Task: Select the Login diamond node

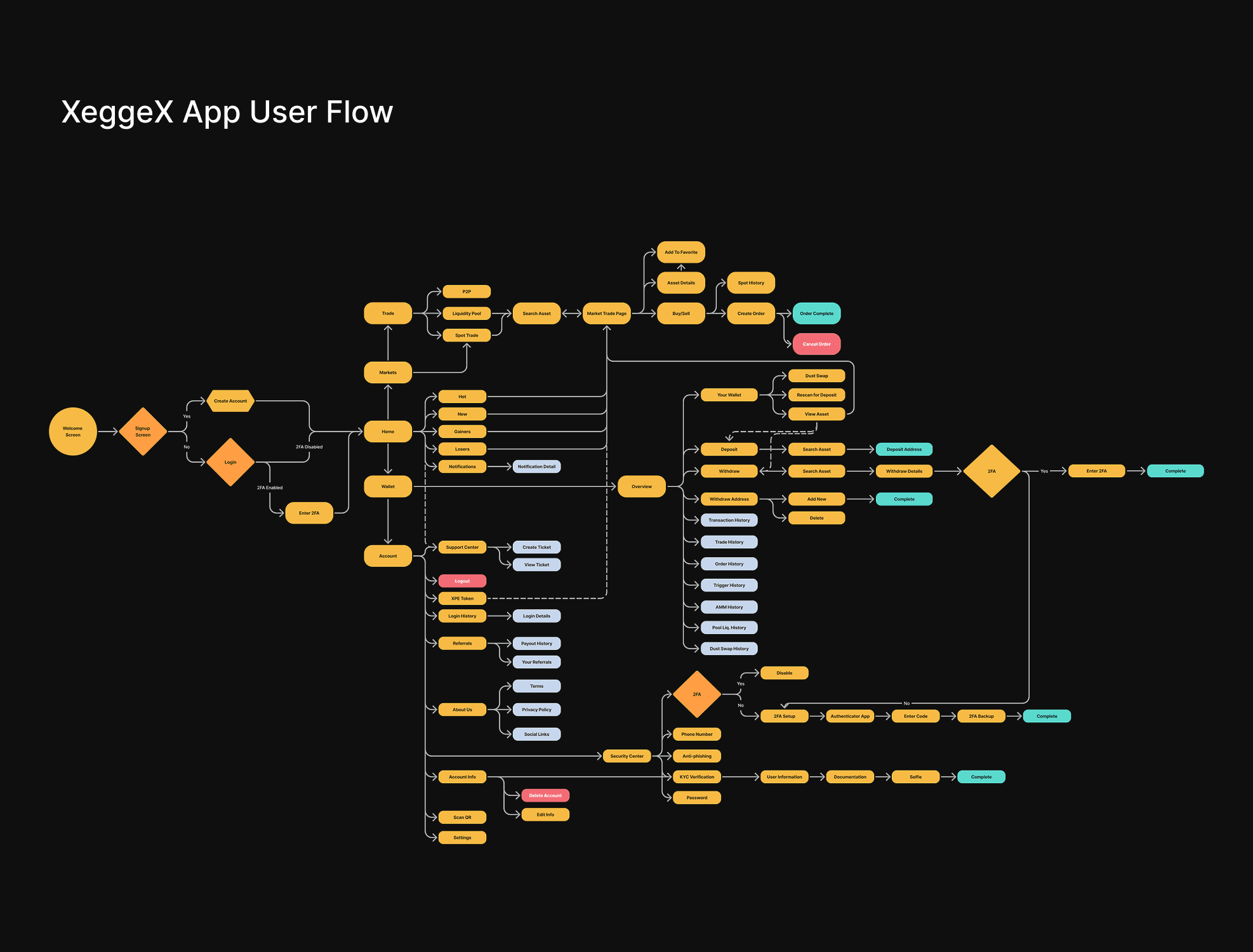Action: tap(230, 462)
